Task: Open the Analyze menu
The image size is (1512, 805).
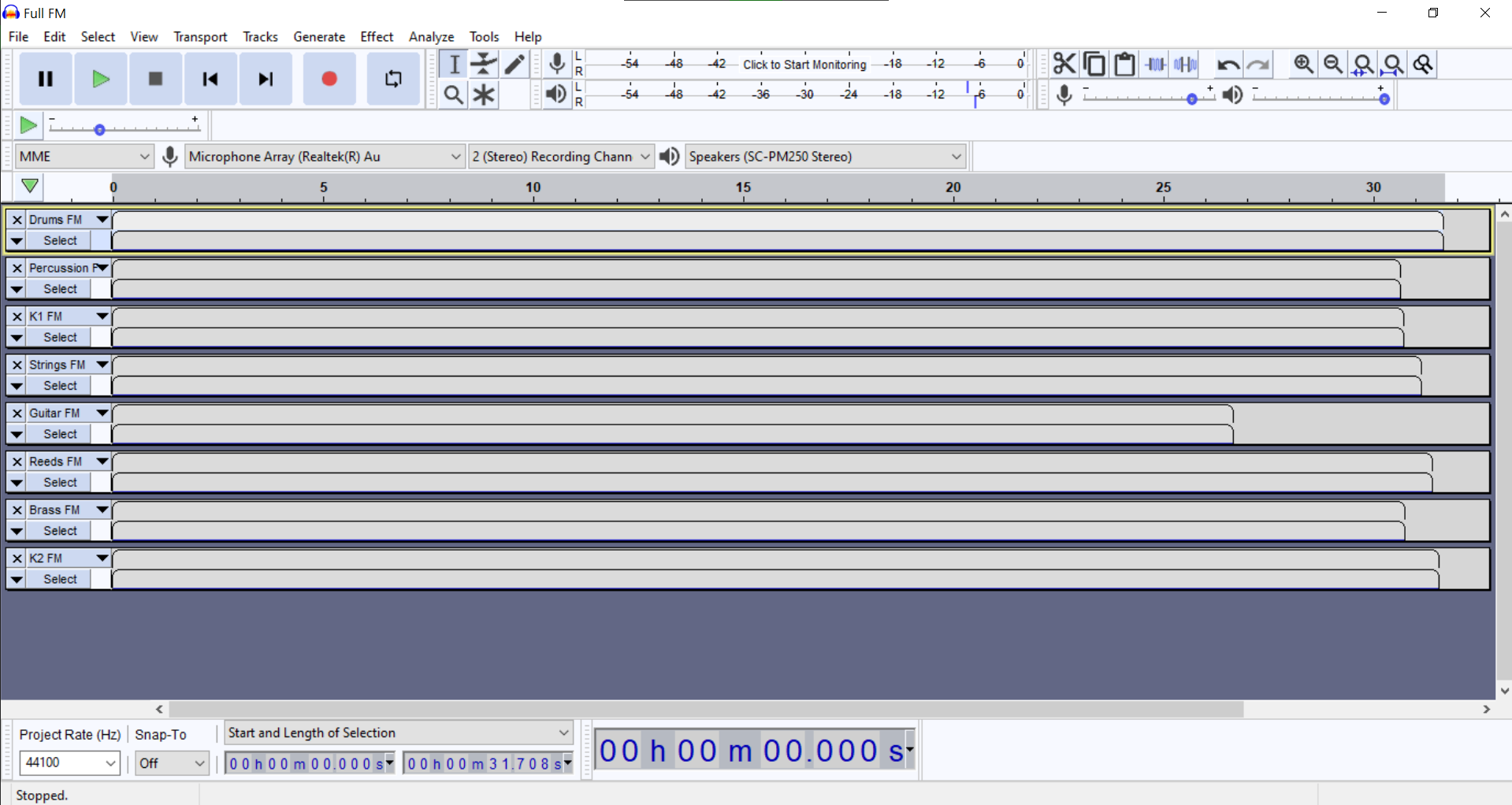Action: (x=431, y=36)
